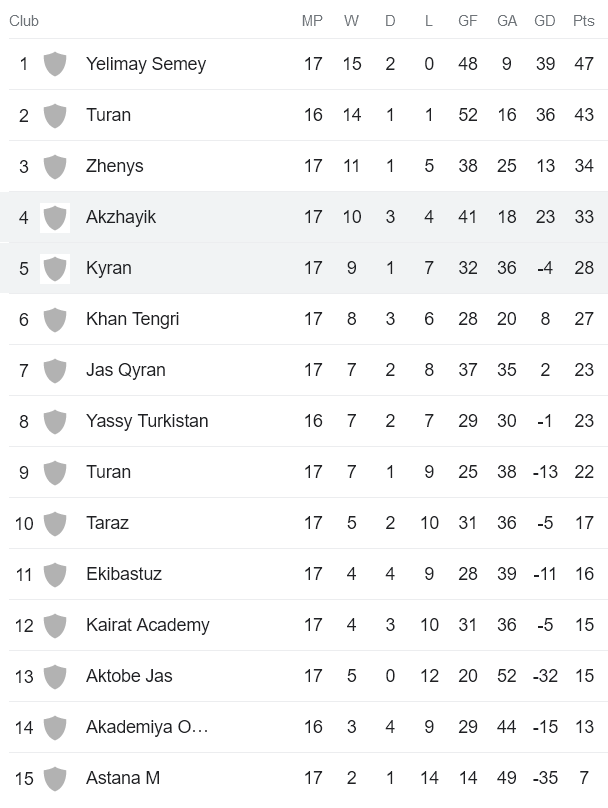Click the Astana M team badge
Screen dimensions: 608x808
55,778
